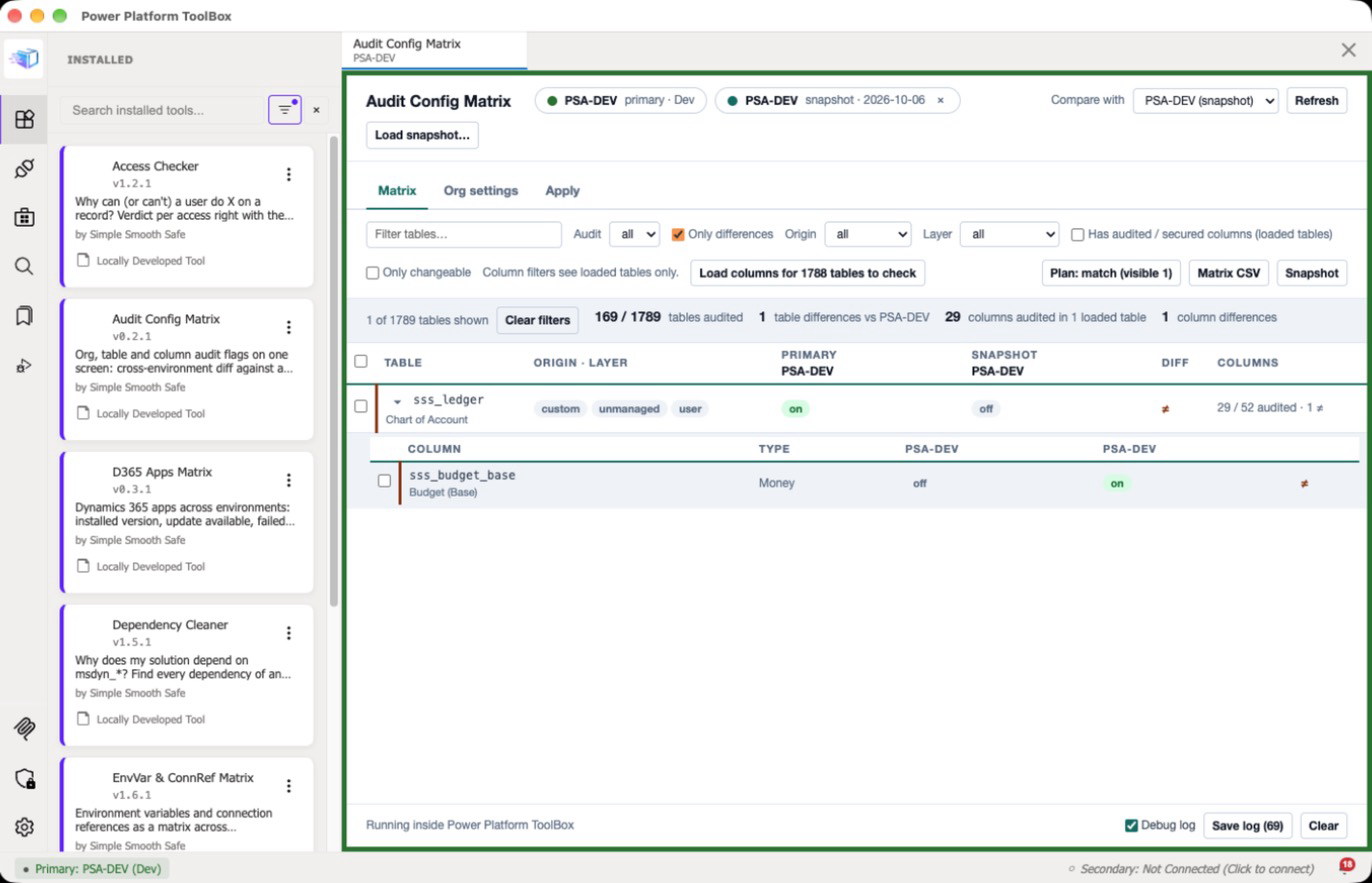Open the shield lock security icon
The image size is (1372, 883).
[x=24, y=778]
